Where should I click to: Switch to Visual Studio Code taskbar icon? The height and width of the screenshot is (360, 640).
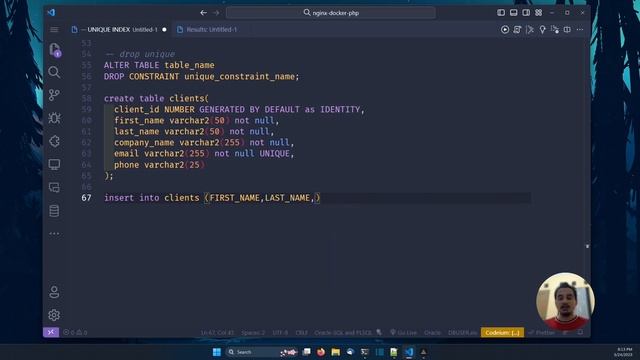coord(409,352)
